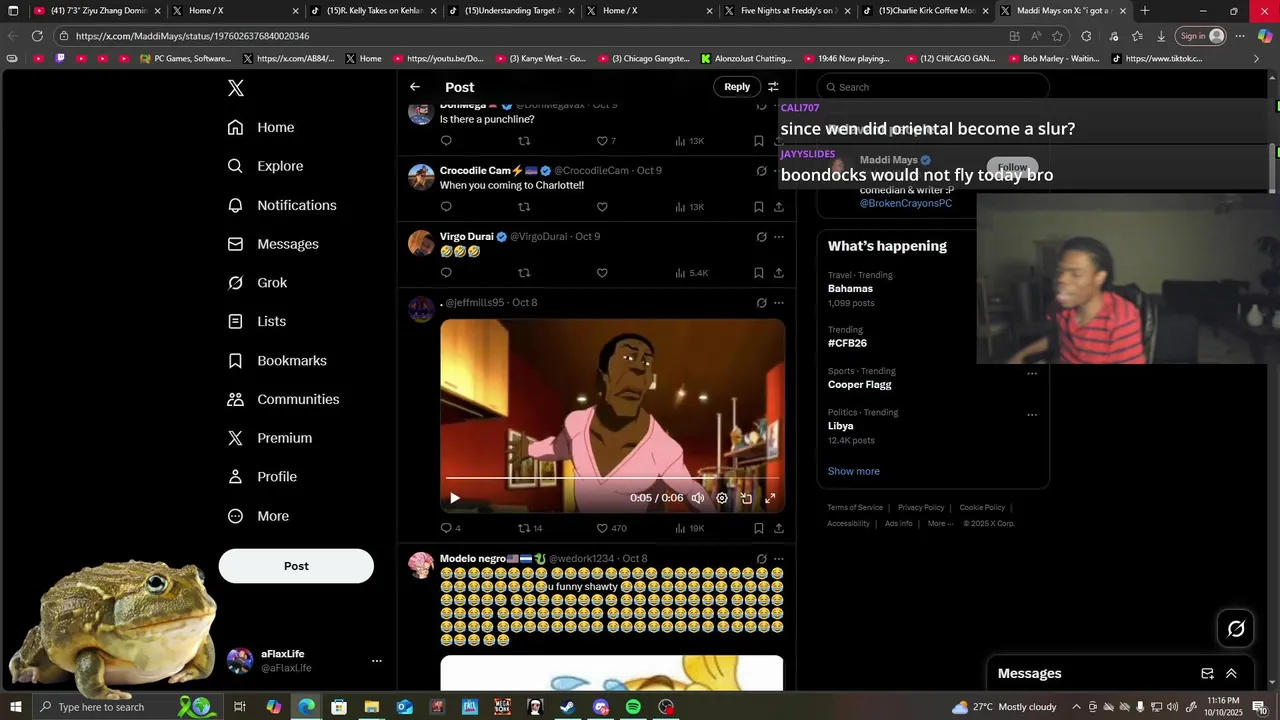
Task: Share Crocodile Cam's comment
Action: 778,207
